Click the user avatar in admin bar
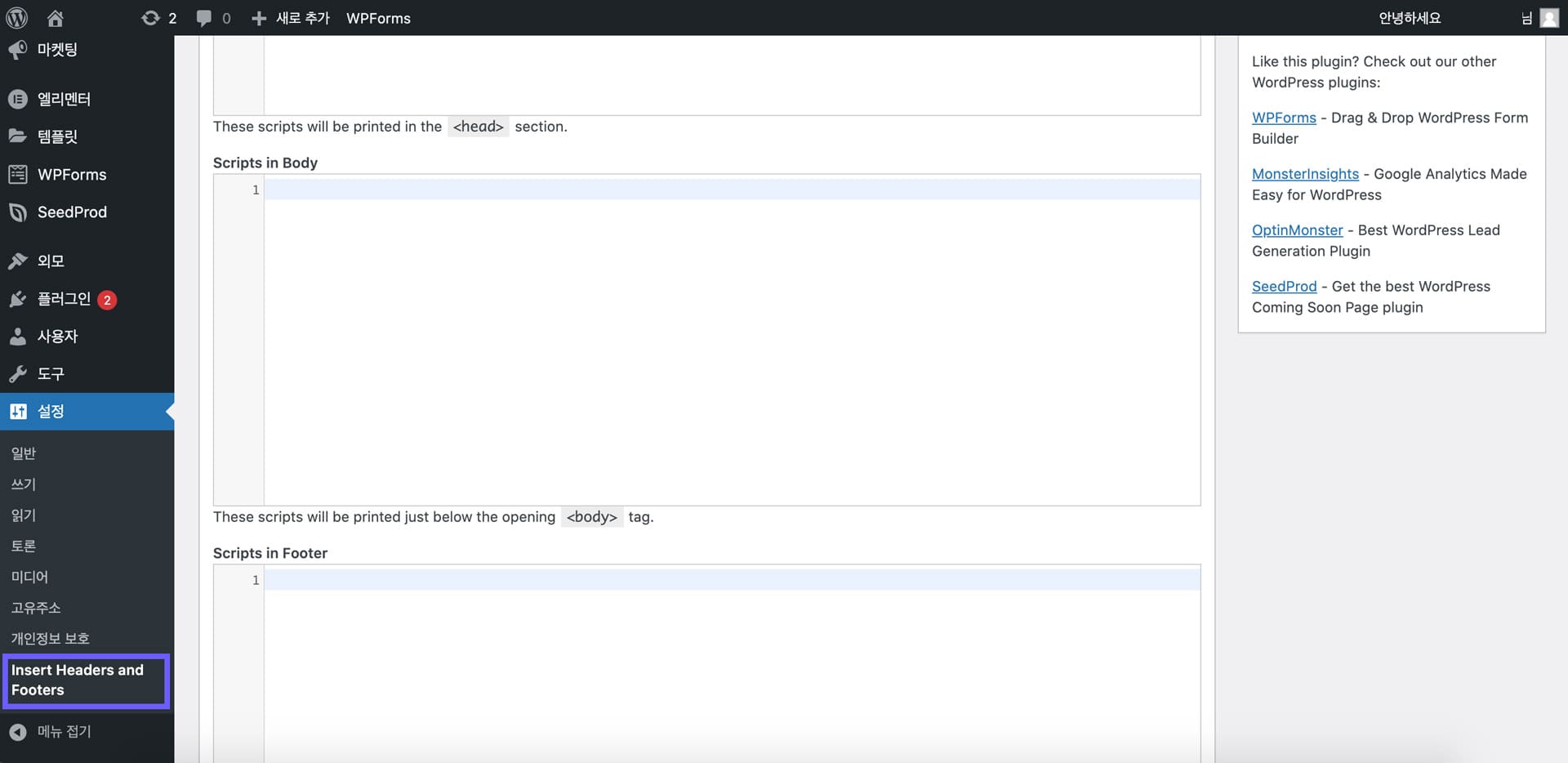Image resolution: width=1568 pixels, height=763 pixels. [x=1549, y=18]
